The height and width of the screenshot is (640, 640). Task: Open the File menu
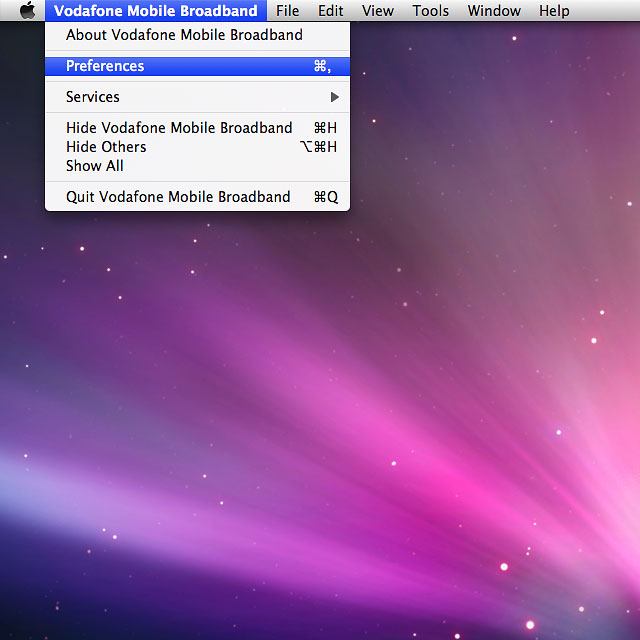287,11
